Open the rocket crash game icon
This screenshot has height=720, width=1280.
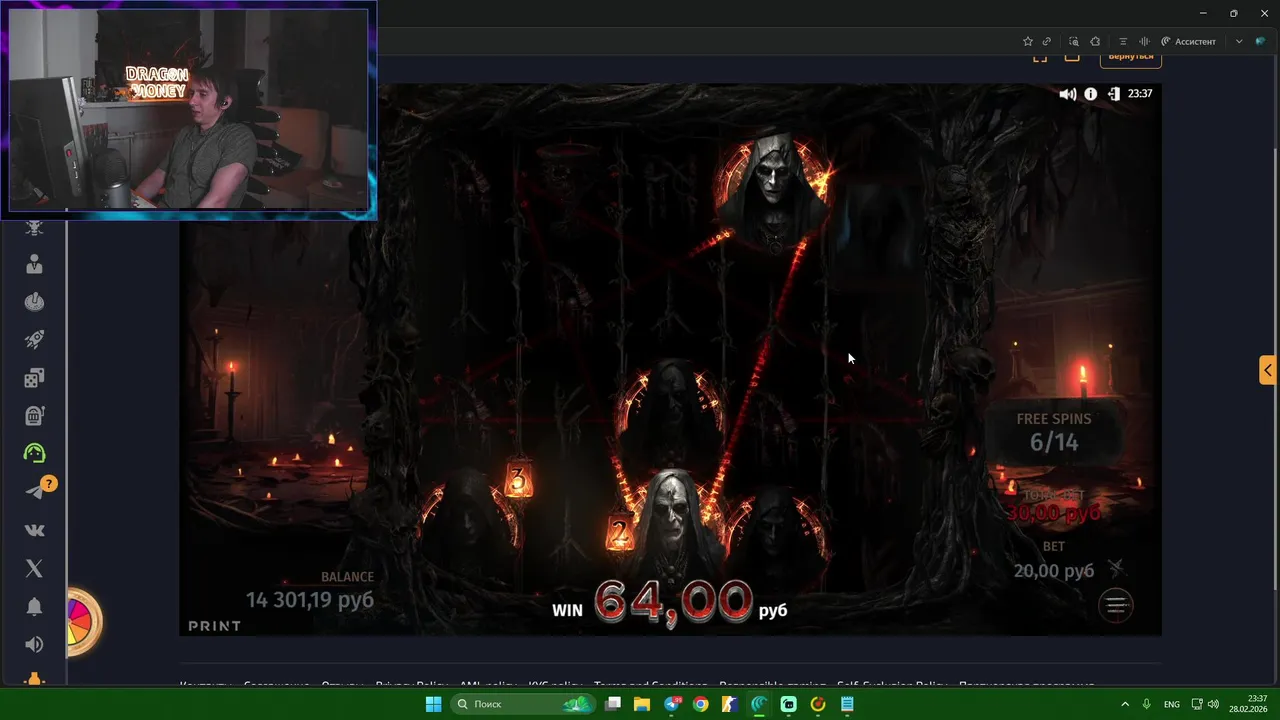click(34, 340)
